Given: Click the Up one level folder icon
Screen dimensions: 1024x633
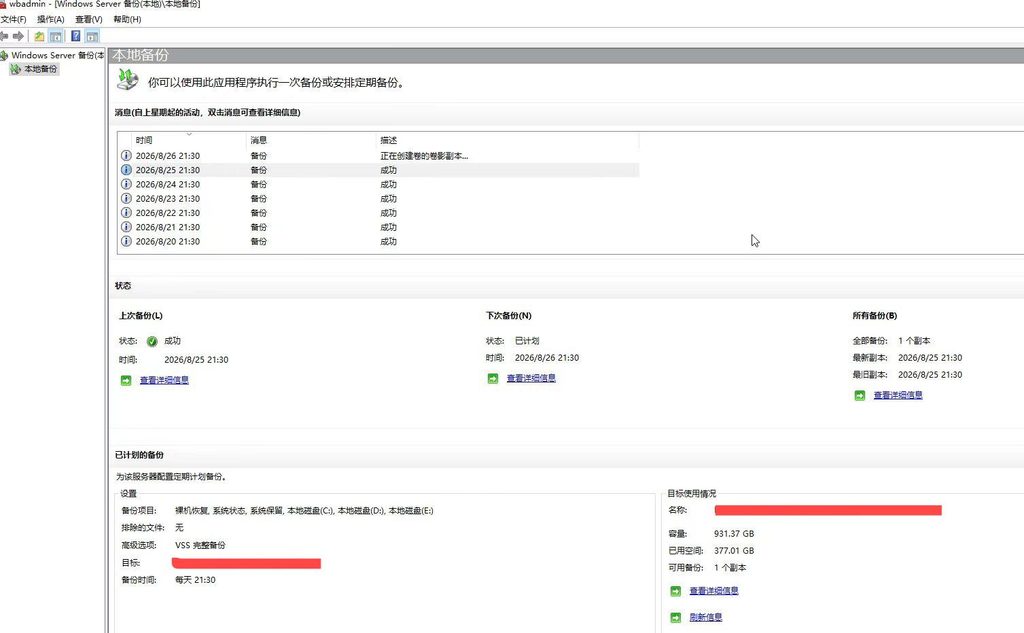Looking at the screenshot, I should click(x=40, y=37).
